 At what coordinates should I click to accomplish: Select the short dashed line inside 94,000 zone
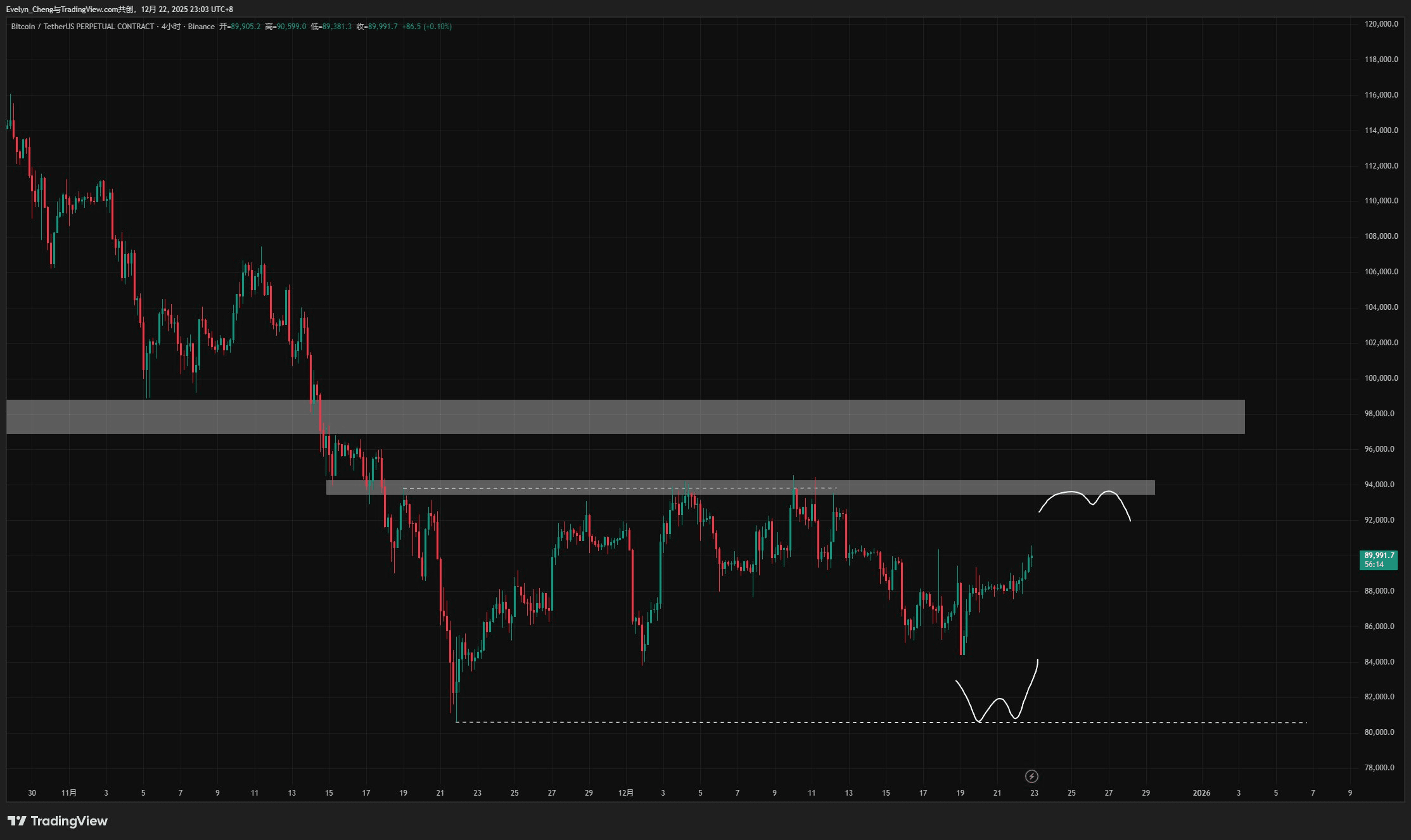pyautogui.click(x=621, y=488)
